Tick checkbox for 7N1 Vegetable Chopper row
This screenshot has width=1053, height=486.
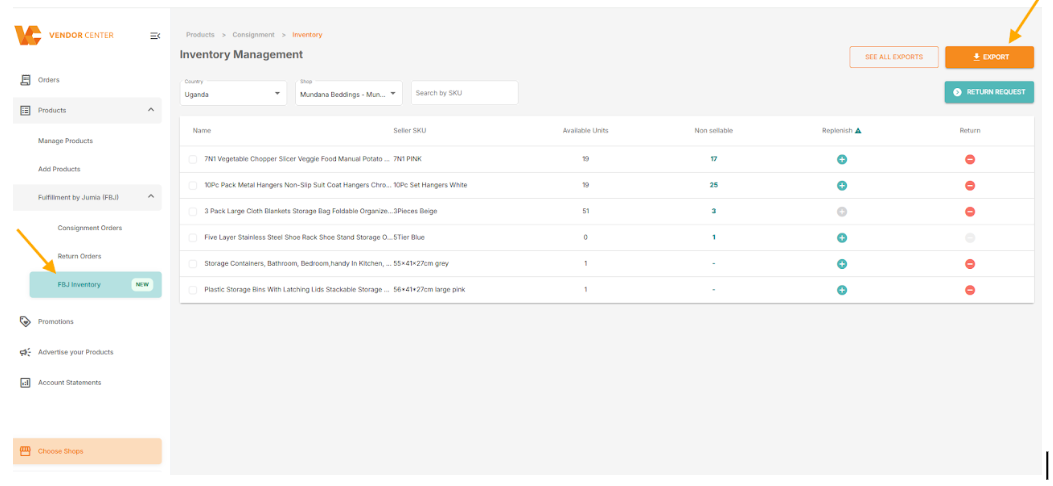point(193,159)
